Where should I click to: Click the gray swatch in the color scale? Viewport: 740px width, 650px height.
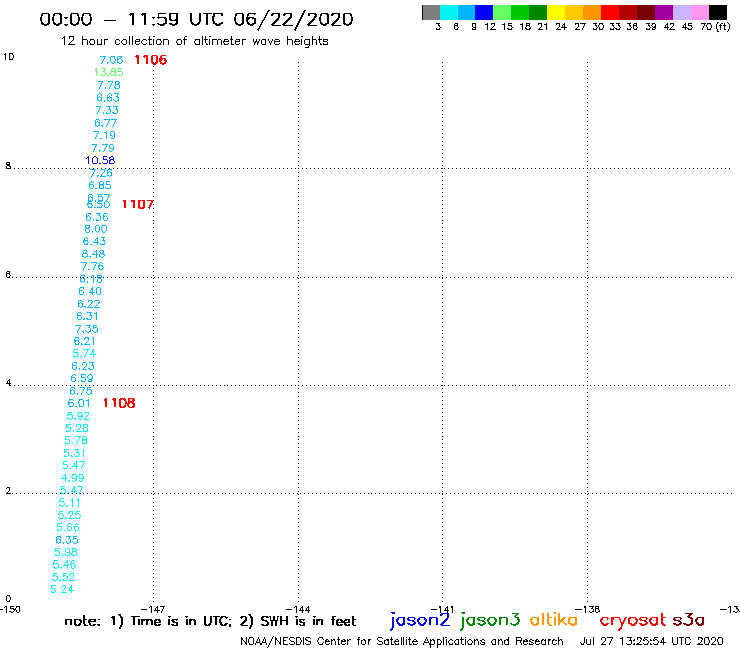pyautogui.click(x=431, y=12)
